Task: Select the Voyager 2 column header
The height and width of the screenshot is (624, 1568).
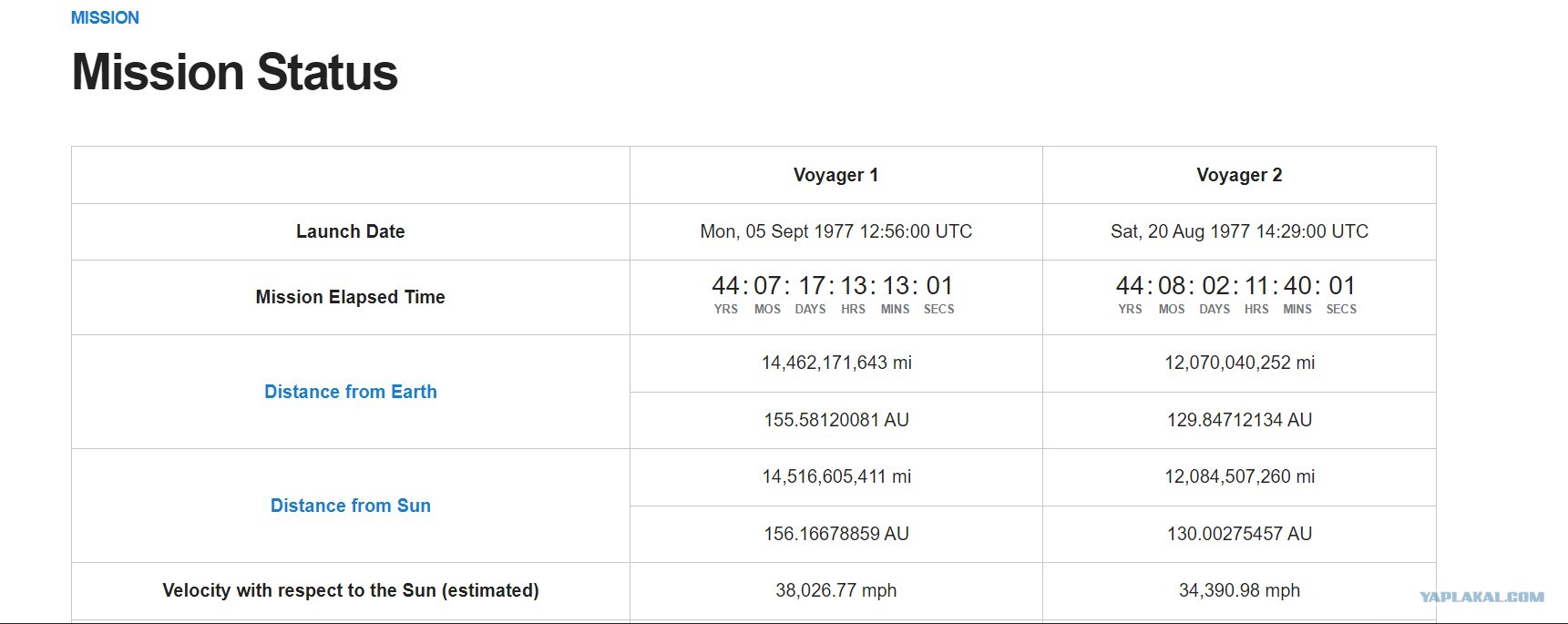Action: click(1239, 175)
